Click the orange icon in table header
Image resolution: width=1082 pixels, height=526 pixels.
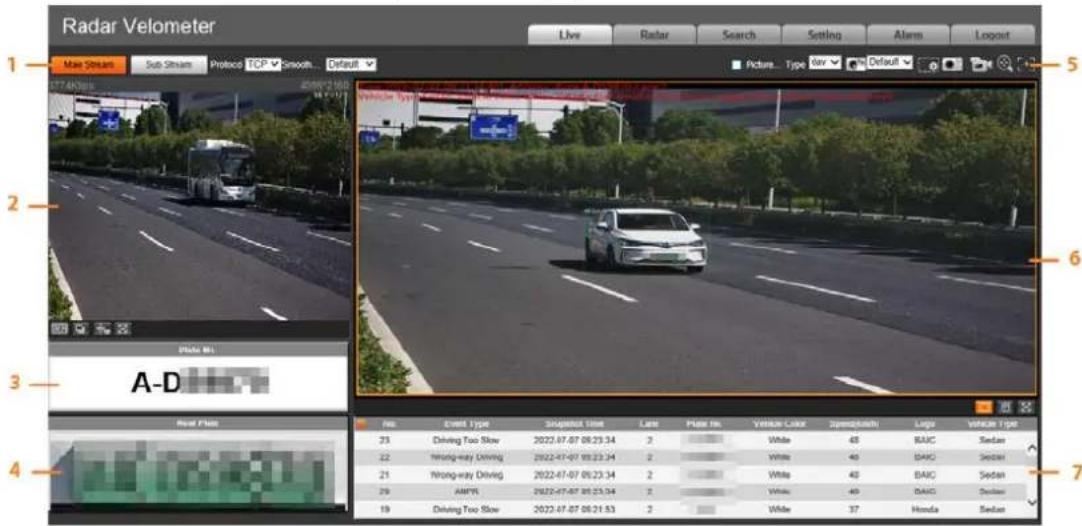[x=362, y=425]
